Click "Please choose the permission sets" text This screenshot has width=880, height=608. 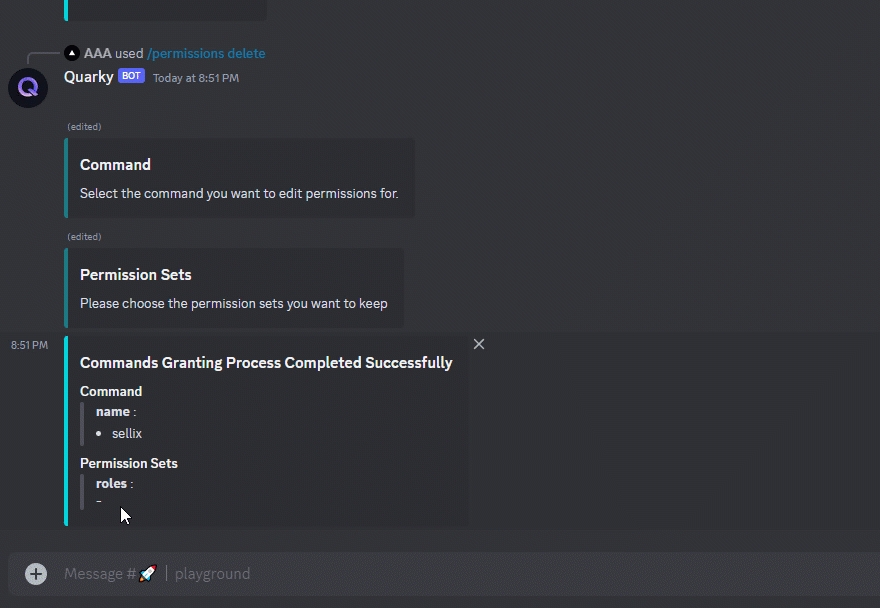pos(233,303)
